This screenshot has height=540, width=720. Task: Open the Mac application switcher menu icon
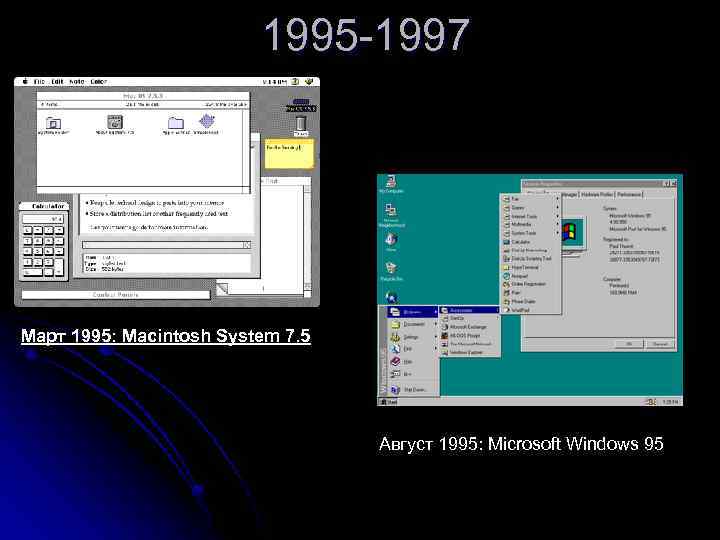309,82
